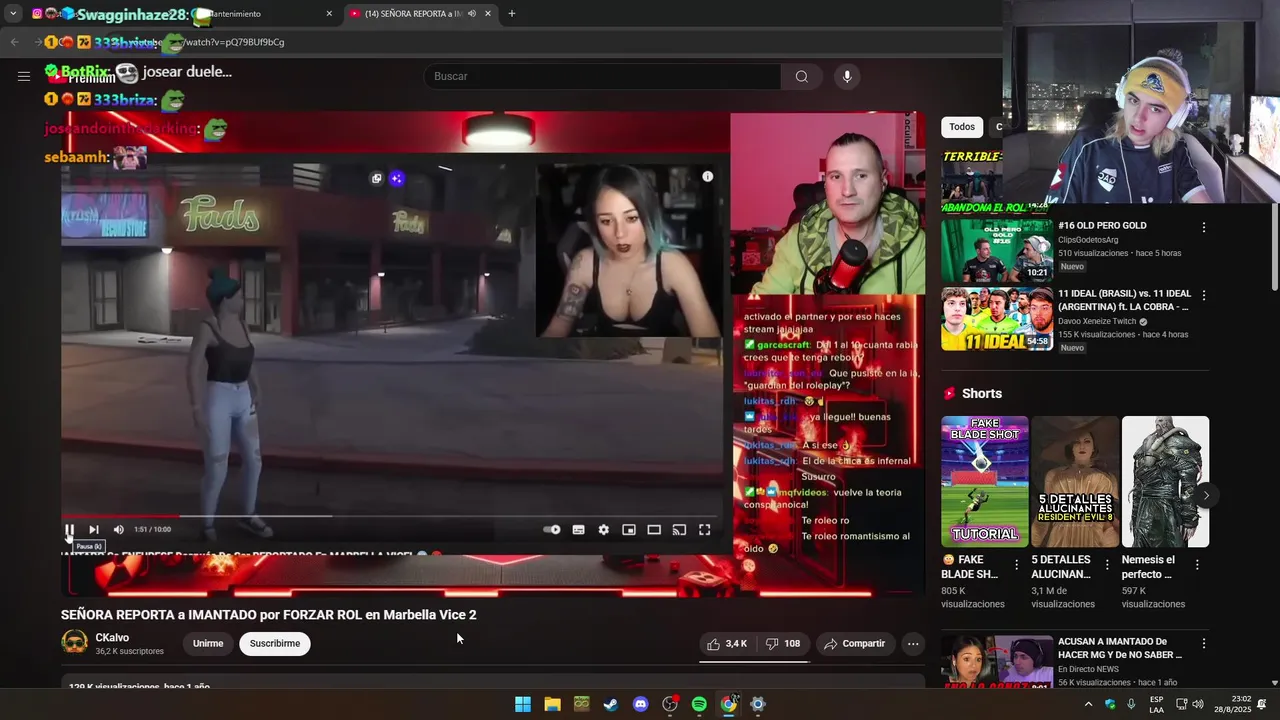Enter fullscreen mode on the video
Screen dimensions: 1280x720
704,530
